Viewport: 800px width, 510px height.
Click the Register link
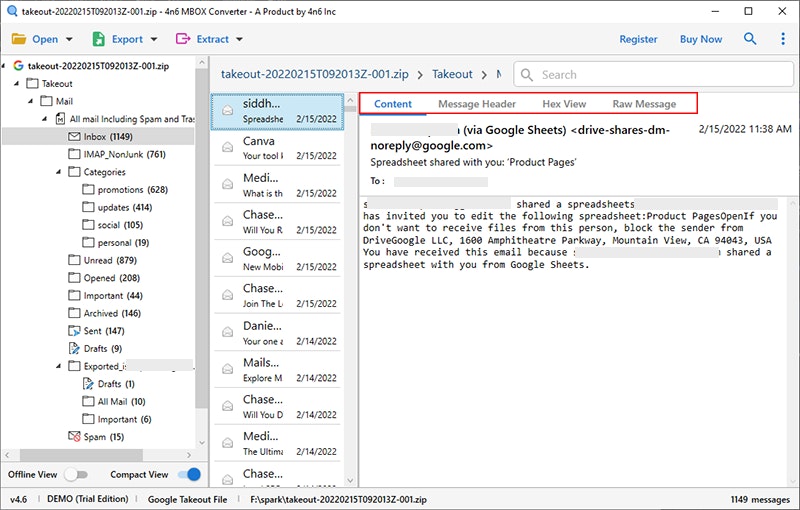click(x=638, y=39)
